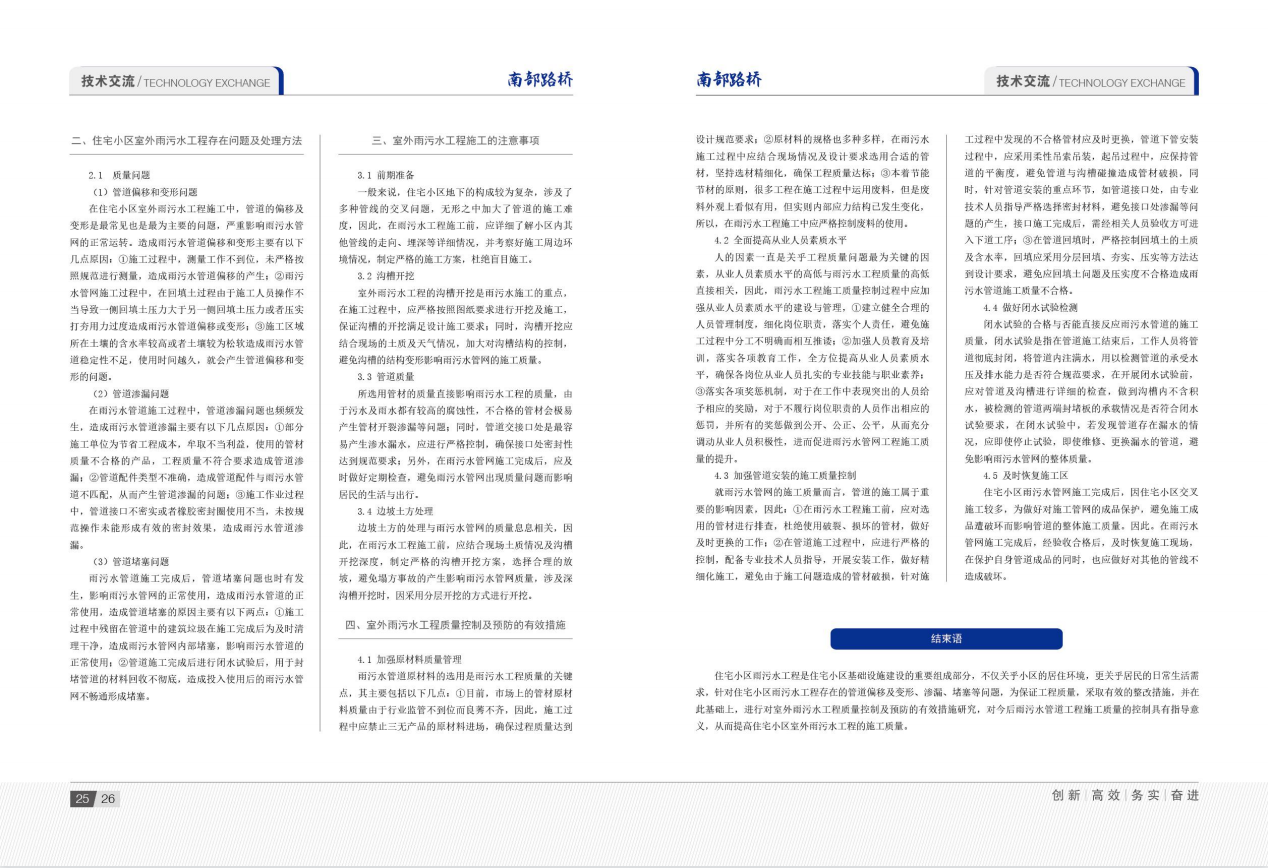This screenshot has height=868, width=1268.
Task: Click the 南部路桥 logo on the left page
Action: tap(540, 80)
